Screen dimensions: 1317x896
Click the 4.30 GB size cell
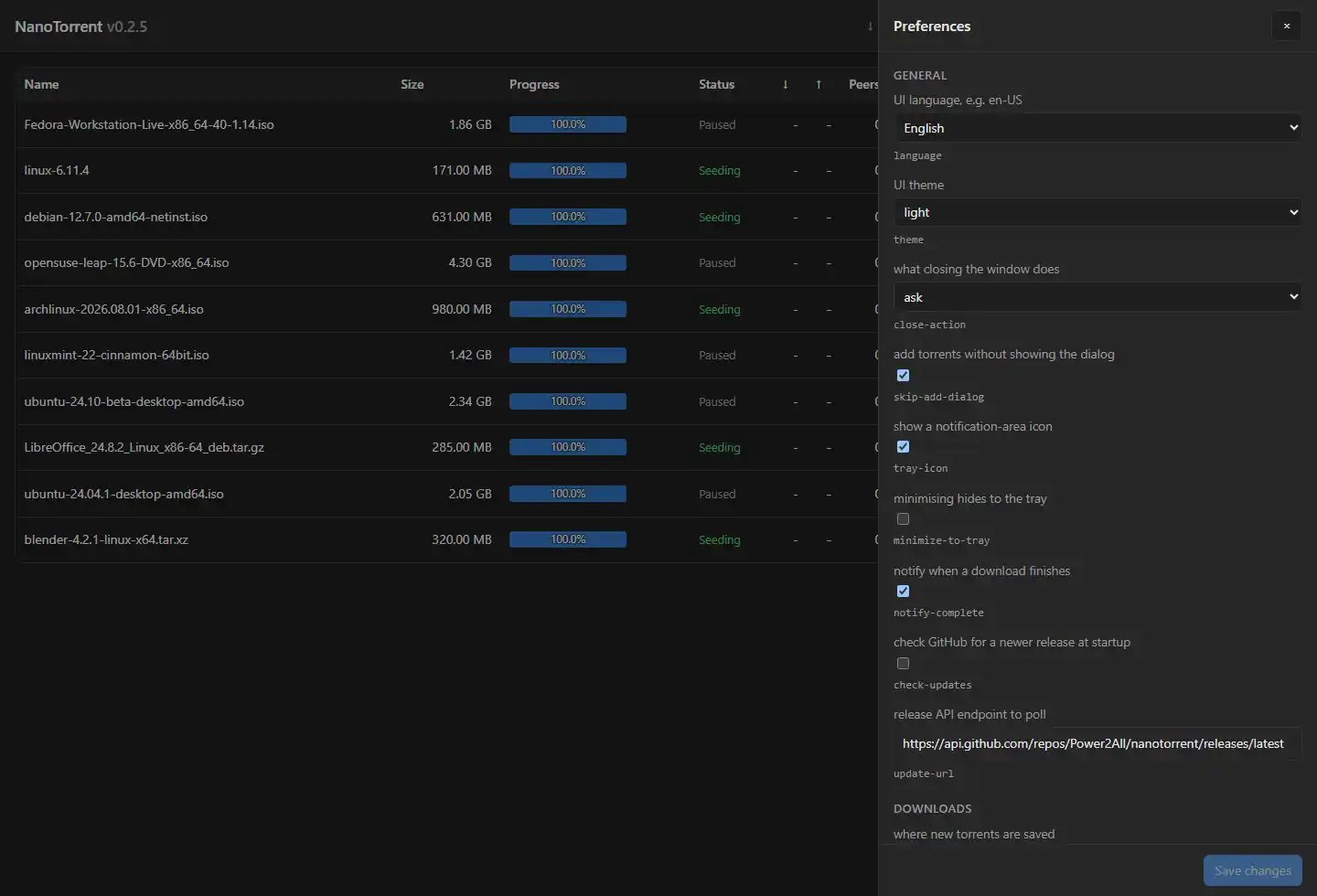(x=470, y=262)
